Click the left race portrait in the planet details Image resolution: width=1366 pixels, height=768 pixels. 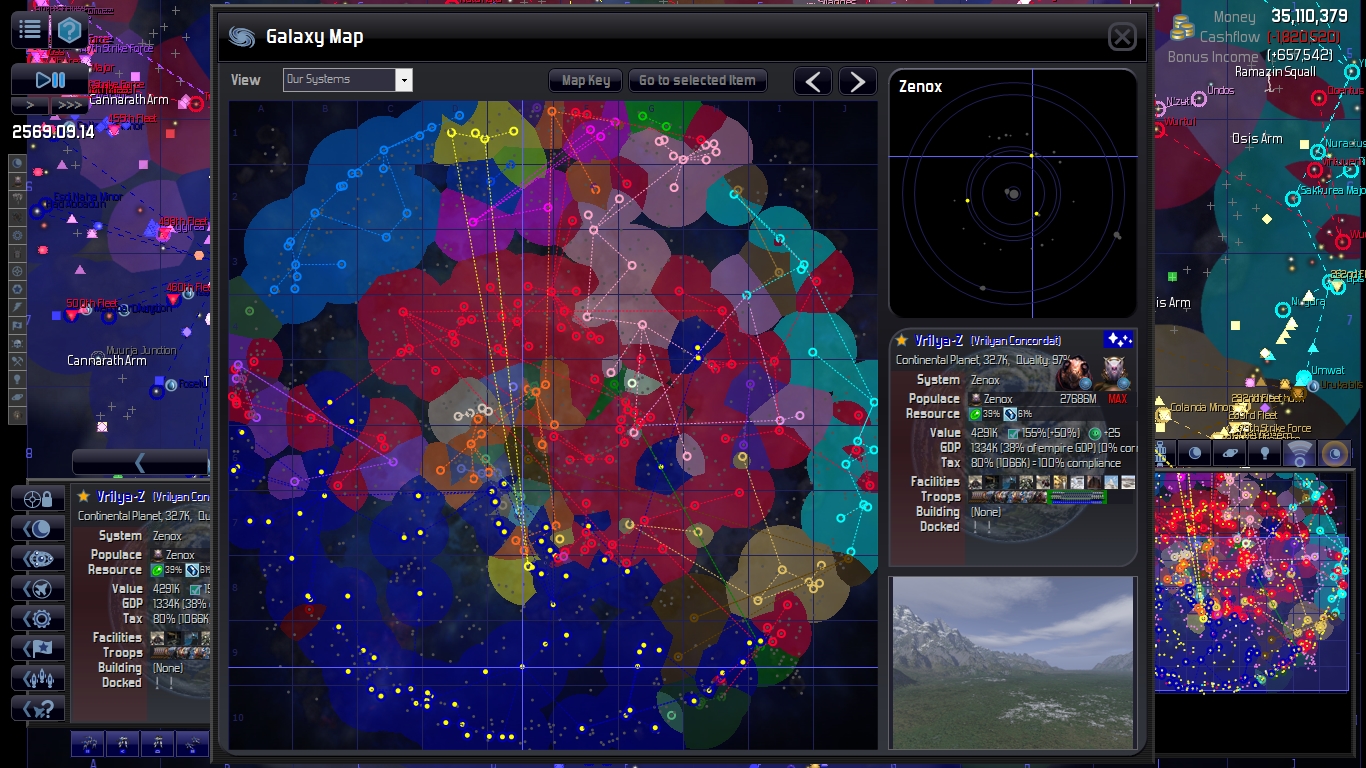(x=1073, y=373)
